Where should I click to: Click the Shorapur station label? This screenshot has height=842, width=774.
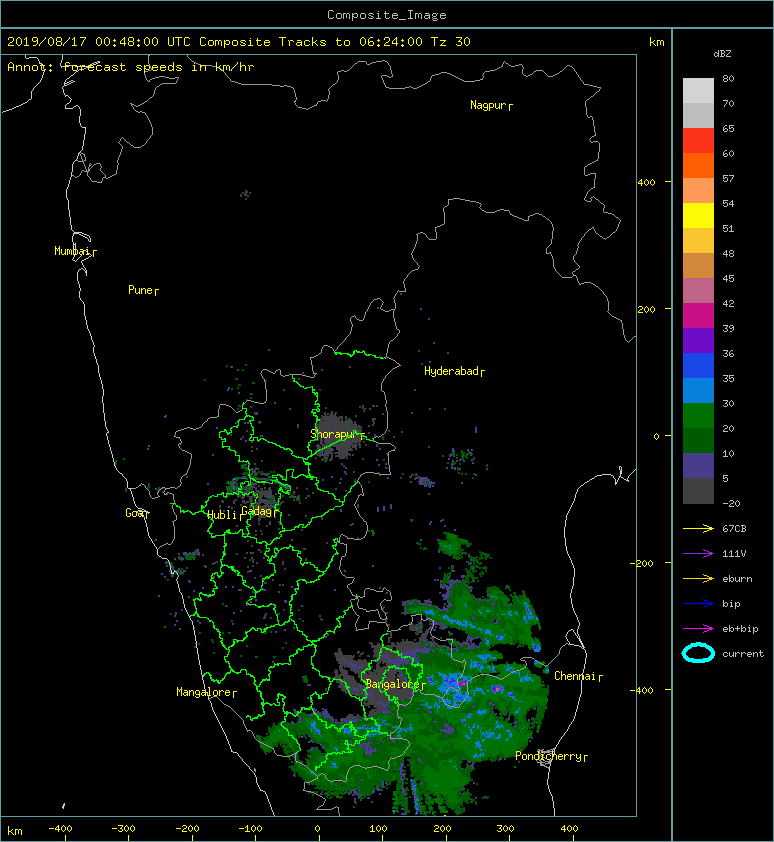[334, 434]
